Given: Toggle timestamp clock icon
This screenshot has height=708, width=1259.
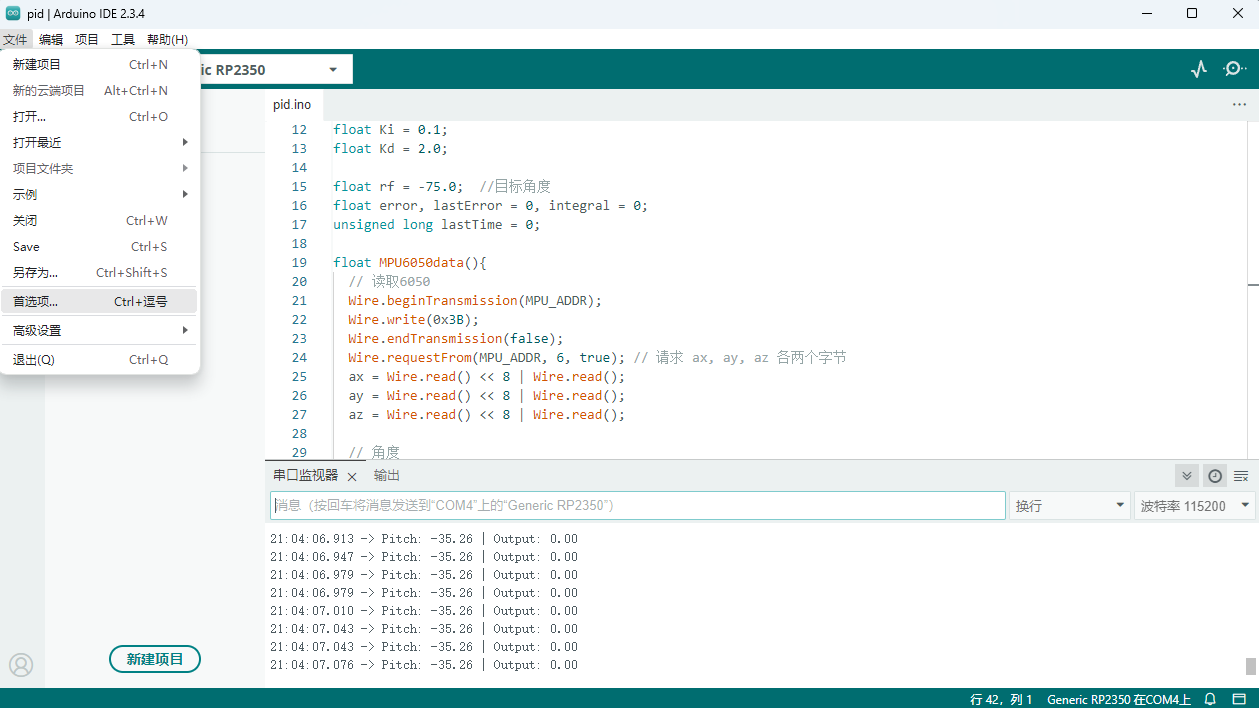Looking at the screenshot, I should (1214, 476).
